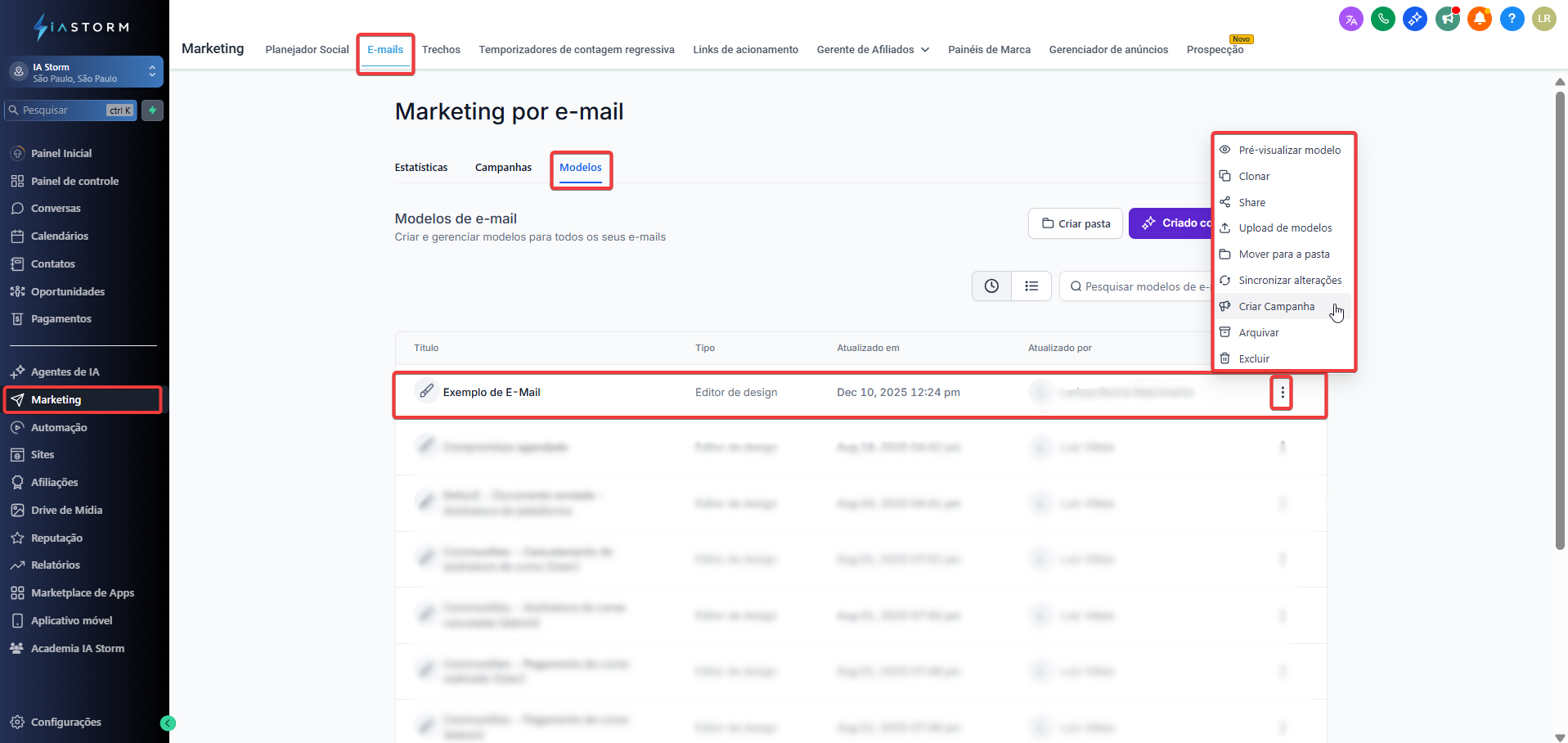Click the megaphone announcements icon
This screenshot has width=1568, height=743.
[x=1447, y=19]
